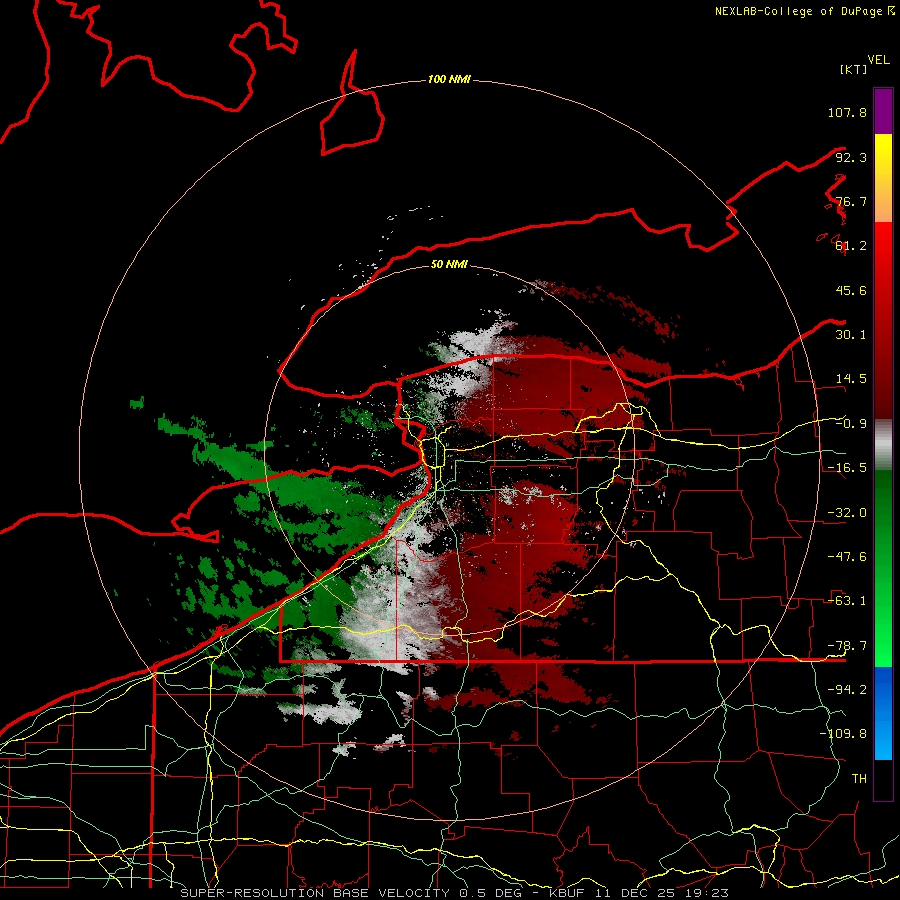Click the 14.5 legend value
This screenshot has height=900, width=900.
(851, 379)
